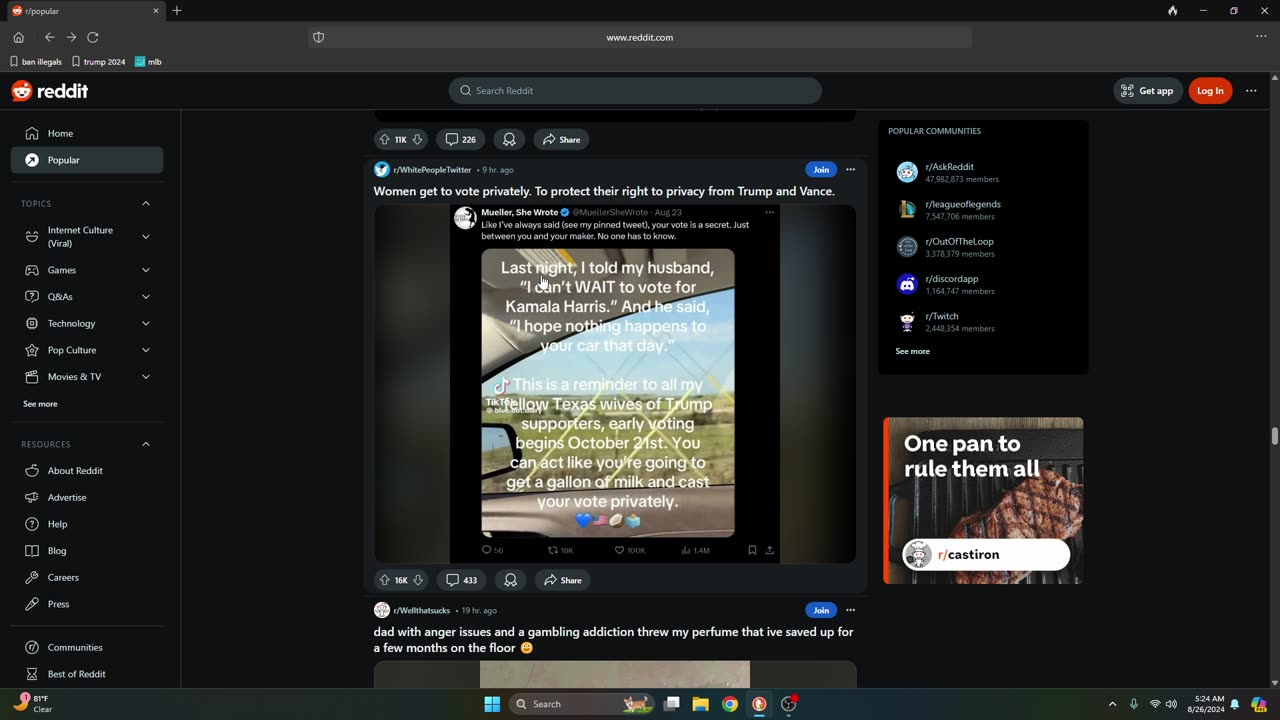Click the Search Reddit field
Image resolution: width=1280 pixels, height=720 pixels.
(635, 91)
